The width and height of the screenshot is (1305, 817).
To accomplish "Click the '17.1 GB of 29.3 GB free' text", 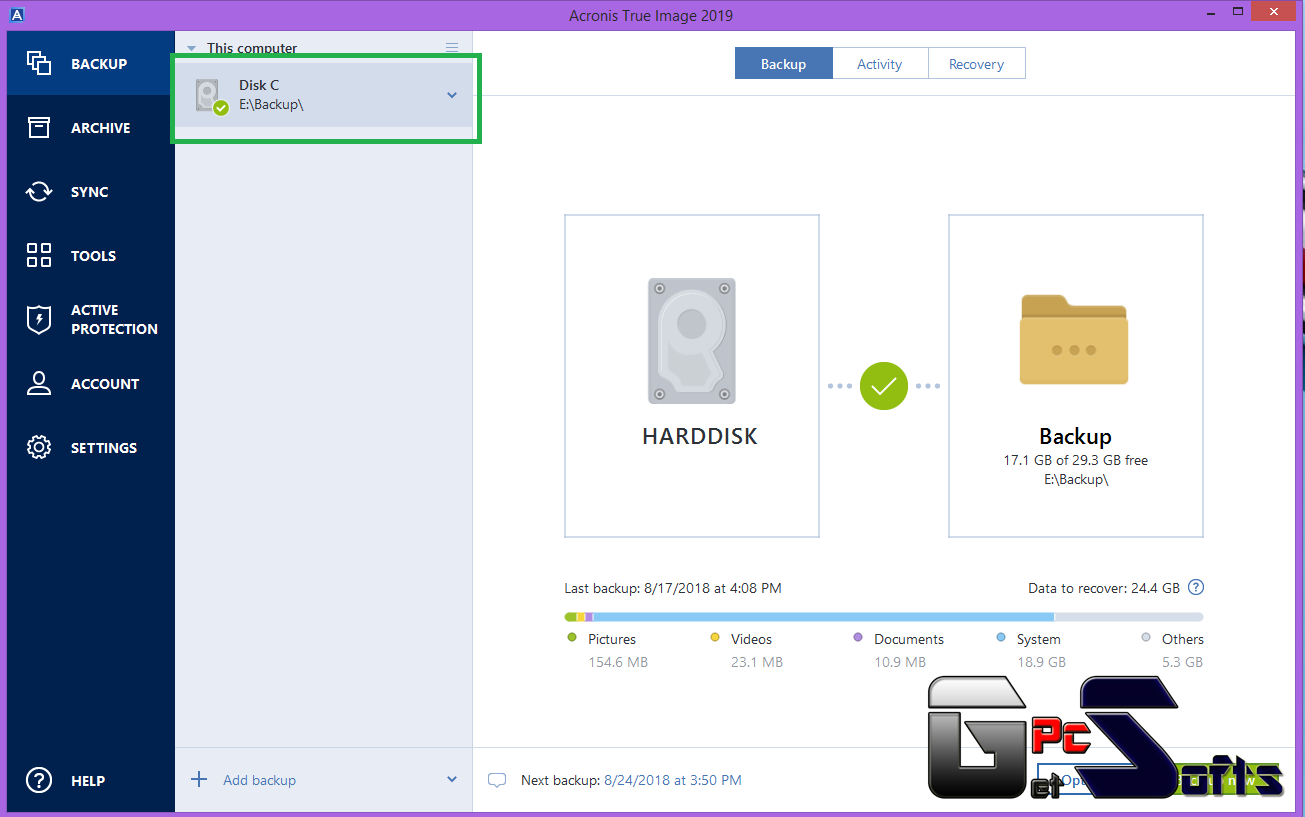I will click(1076, 461).
